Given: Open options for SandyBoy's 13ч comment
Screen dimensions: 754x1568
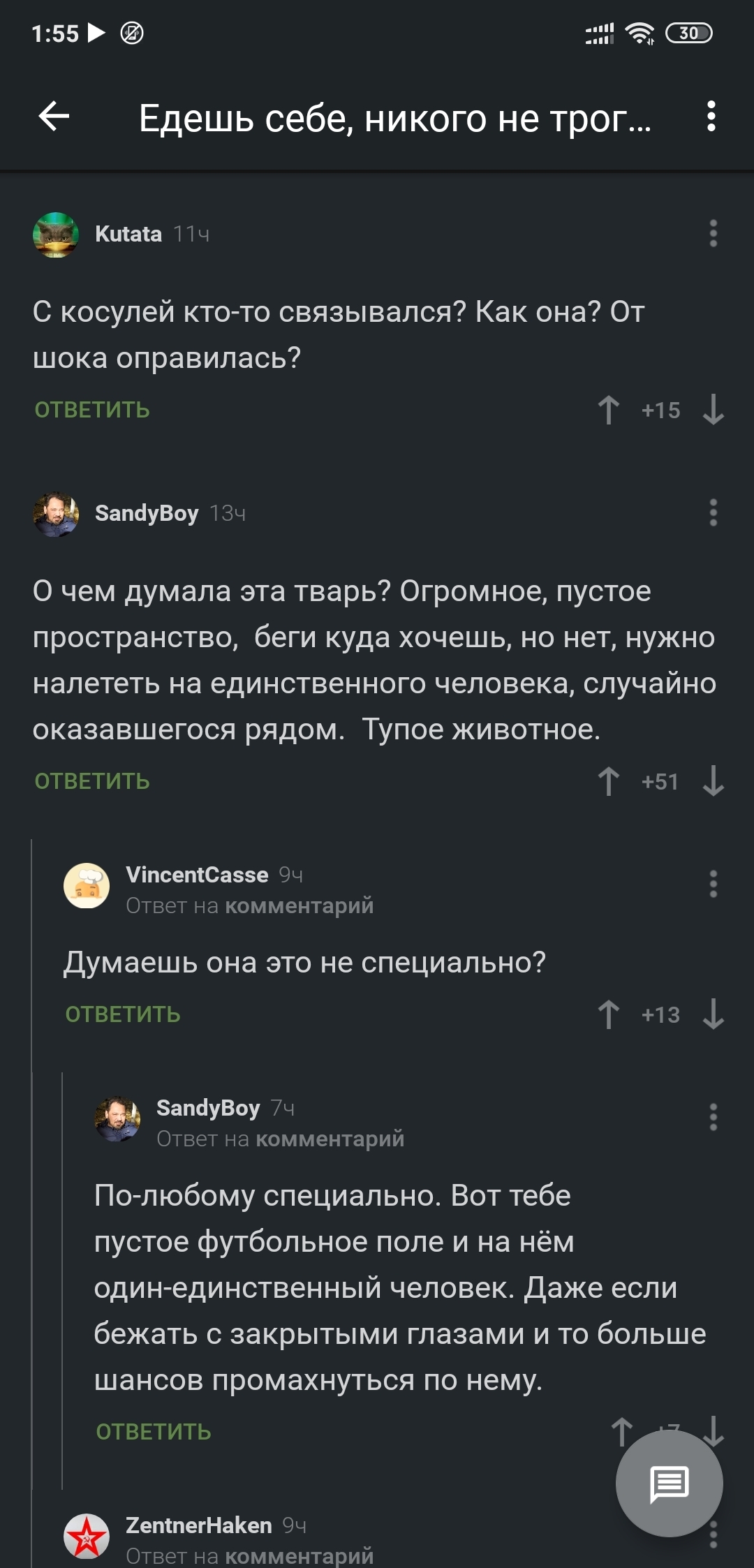Looking at the screenshot, I should [x=713, y=513].
